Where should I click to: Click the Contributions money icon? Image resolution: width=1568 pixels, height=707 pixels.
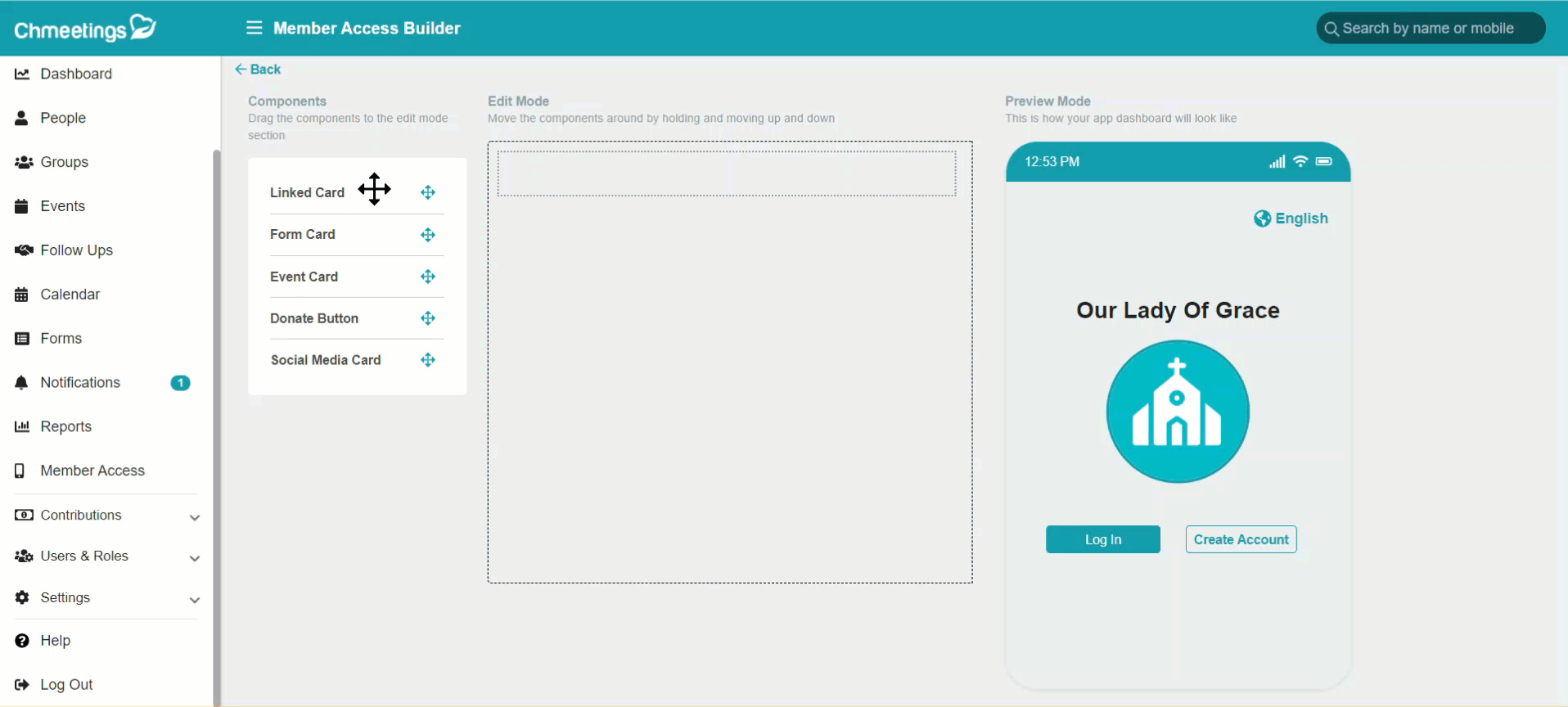pos(24,515)
